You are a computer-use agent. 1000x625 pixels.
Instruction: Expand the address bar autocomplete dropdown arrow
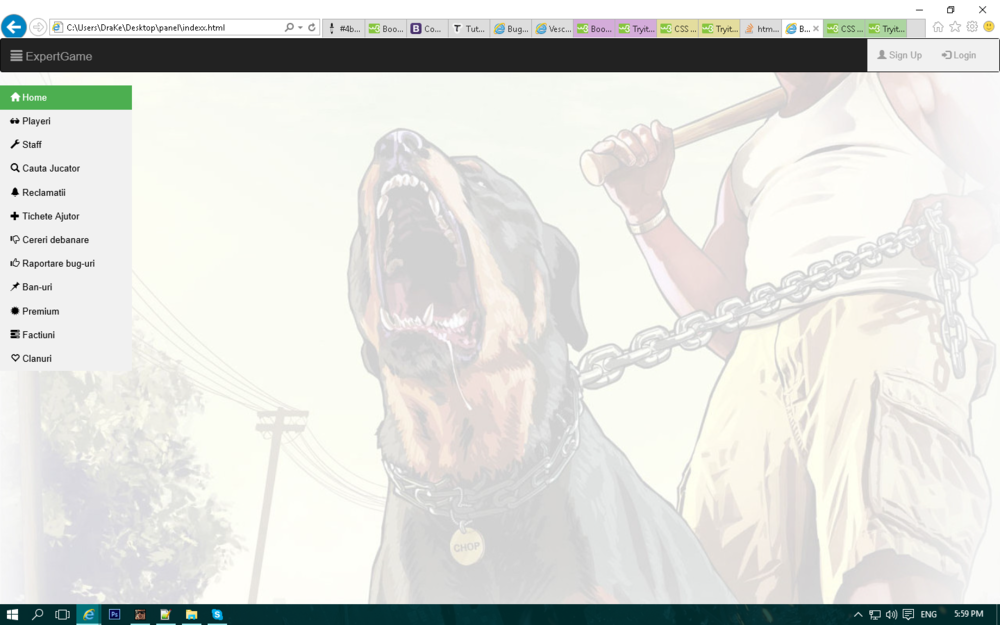tap(300, 27)
